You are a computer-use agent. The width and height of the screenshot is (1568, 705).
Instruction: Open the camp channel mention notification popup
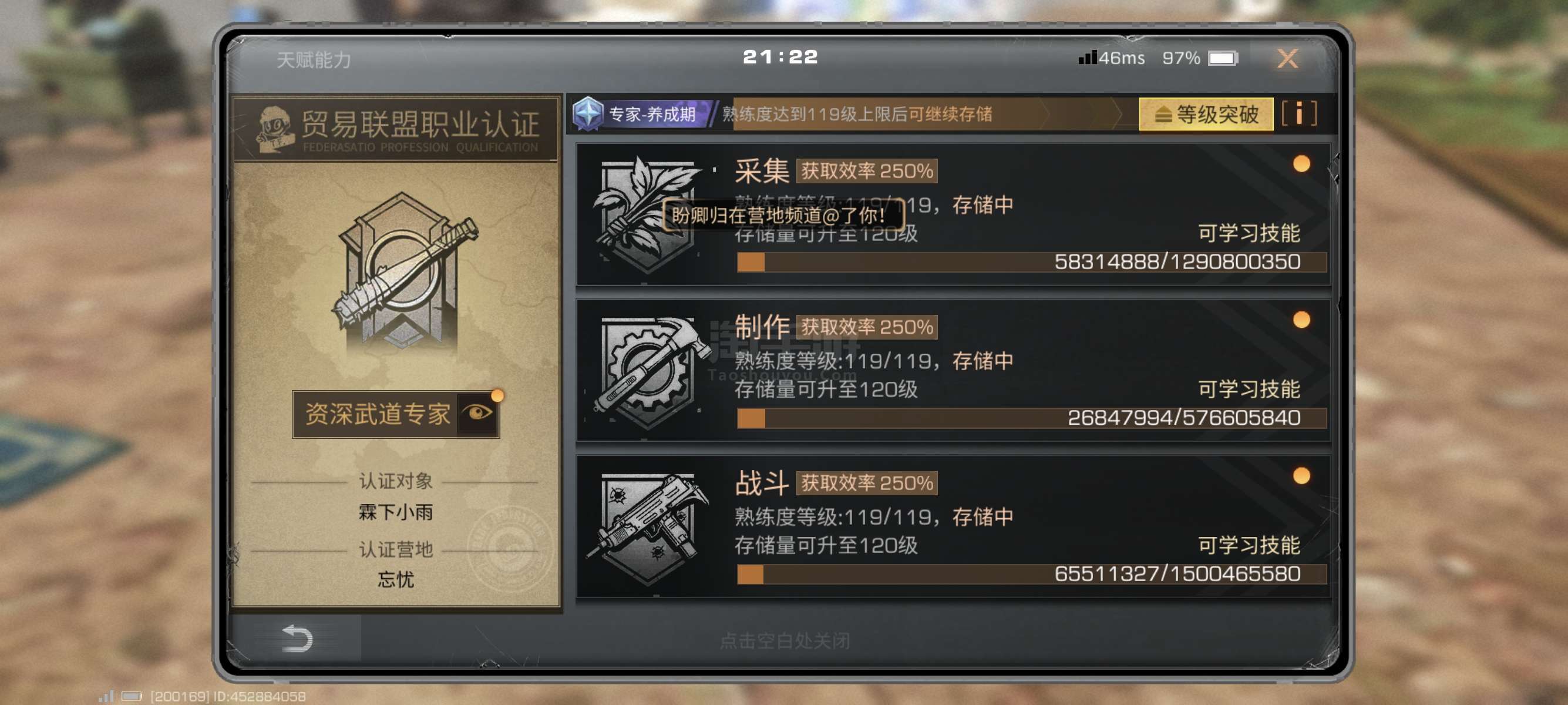783,215
